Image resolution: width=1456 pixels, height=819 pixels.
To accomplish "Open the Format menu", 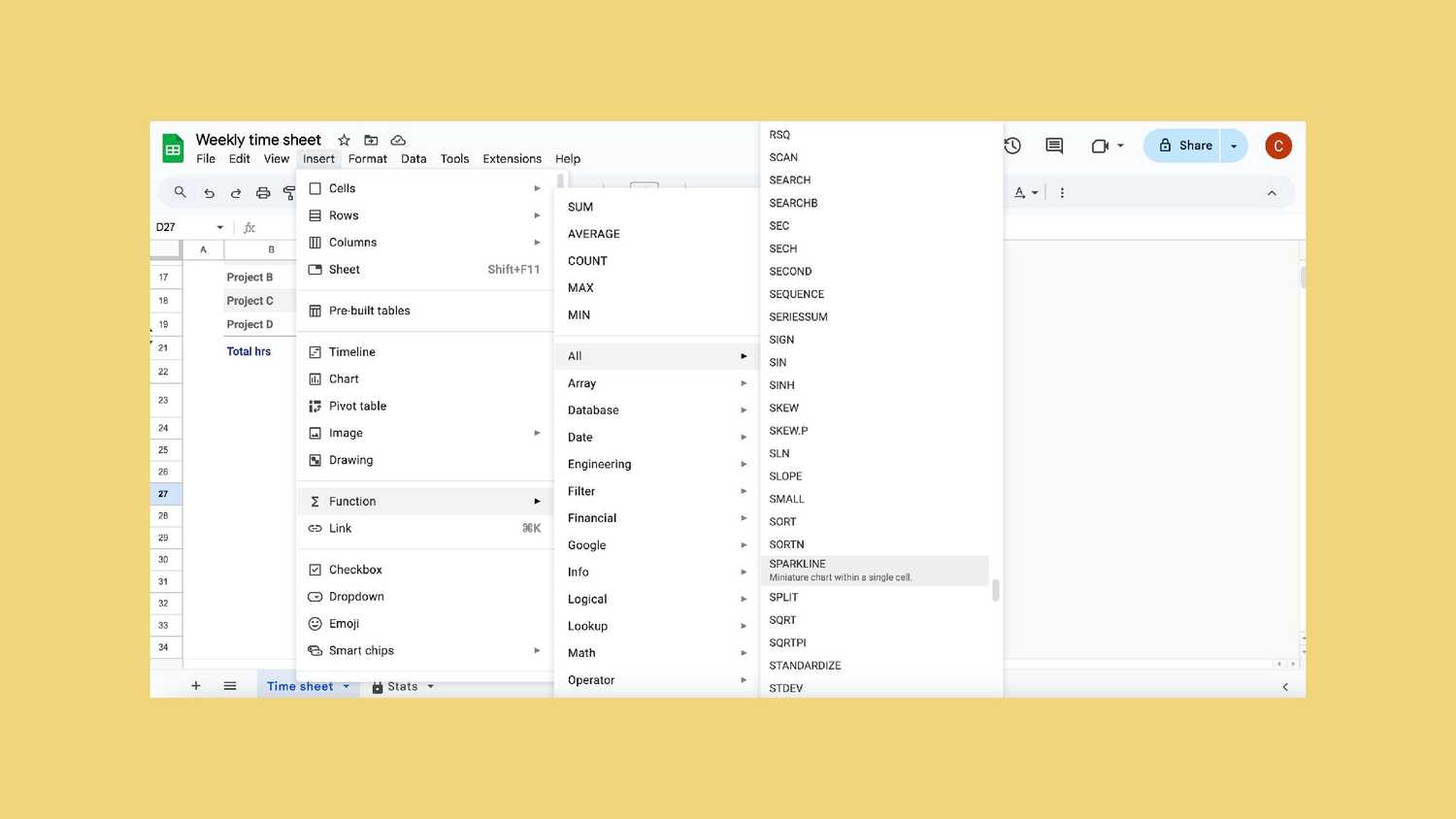I will pyautogui.click(x=367, y=158).
